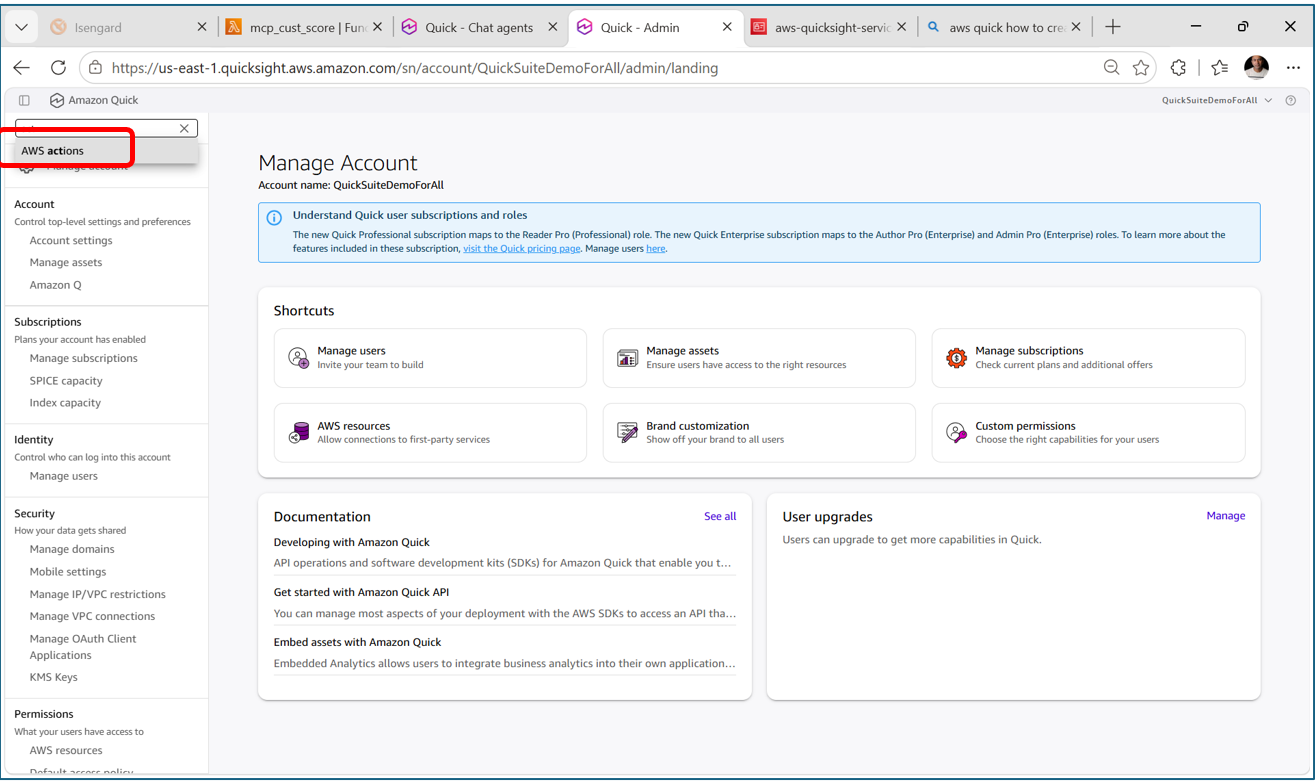Open KMS Keys in the sidebar
Viewport: 1315px width, 781px height.
coord(54,677)
